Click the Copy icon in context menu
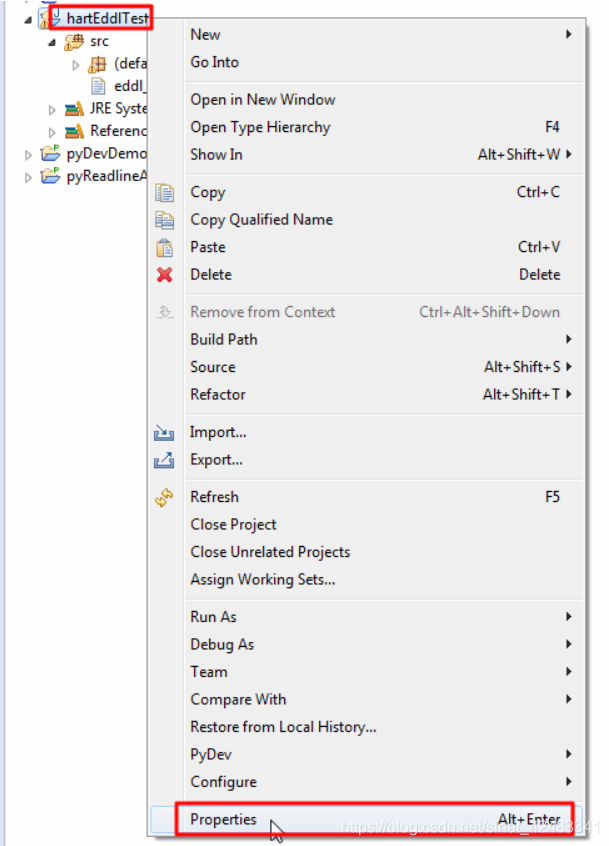This screenshot has width=609, height=846. tap(165, 193)
